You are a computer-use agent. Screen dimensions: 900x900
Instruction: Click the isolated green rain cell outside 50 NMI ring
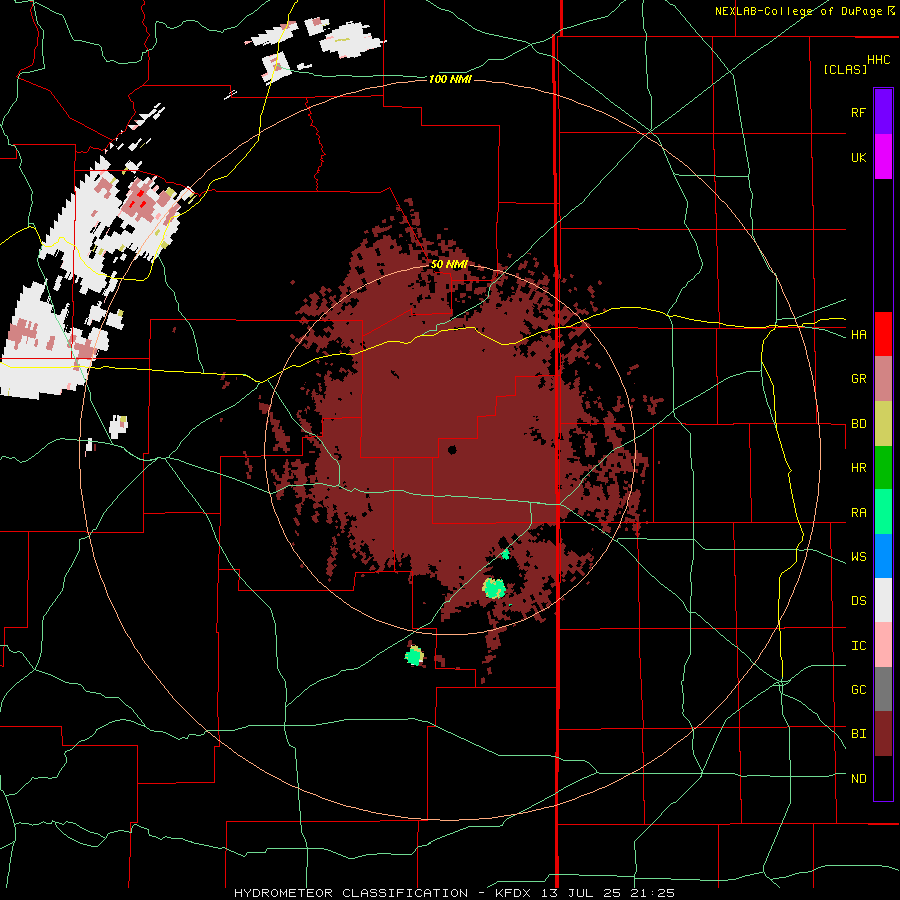[414, 655]
